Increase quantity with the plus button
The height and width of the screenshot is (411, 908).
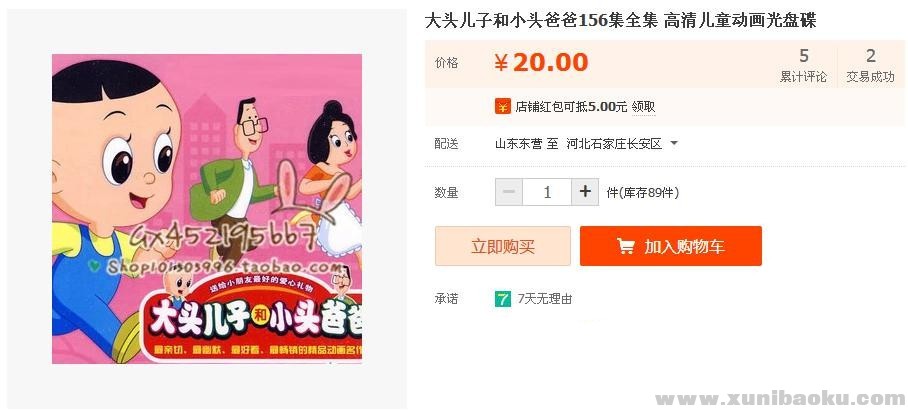tap(585, 192)
